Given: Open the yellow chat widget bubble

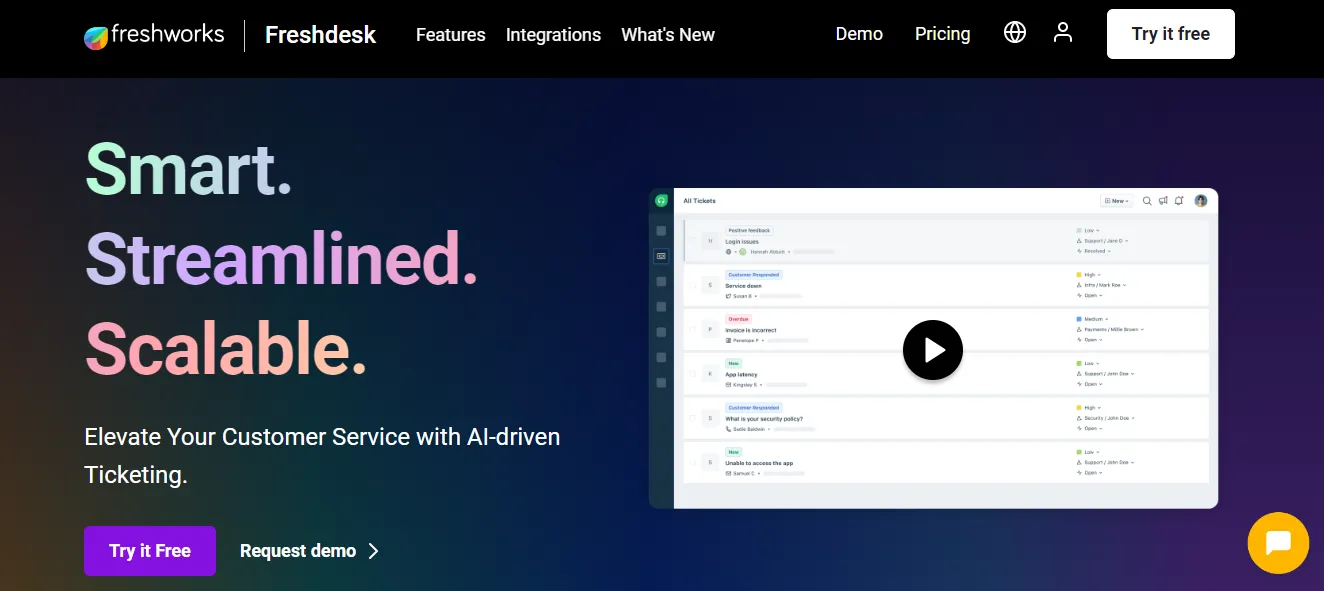Looking at the screenshot, I should coord(1278,543).
